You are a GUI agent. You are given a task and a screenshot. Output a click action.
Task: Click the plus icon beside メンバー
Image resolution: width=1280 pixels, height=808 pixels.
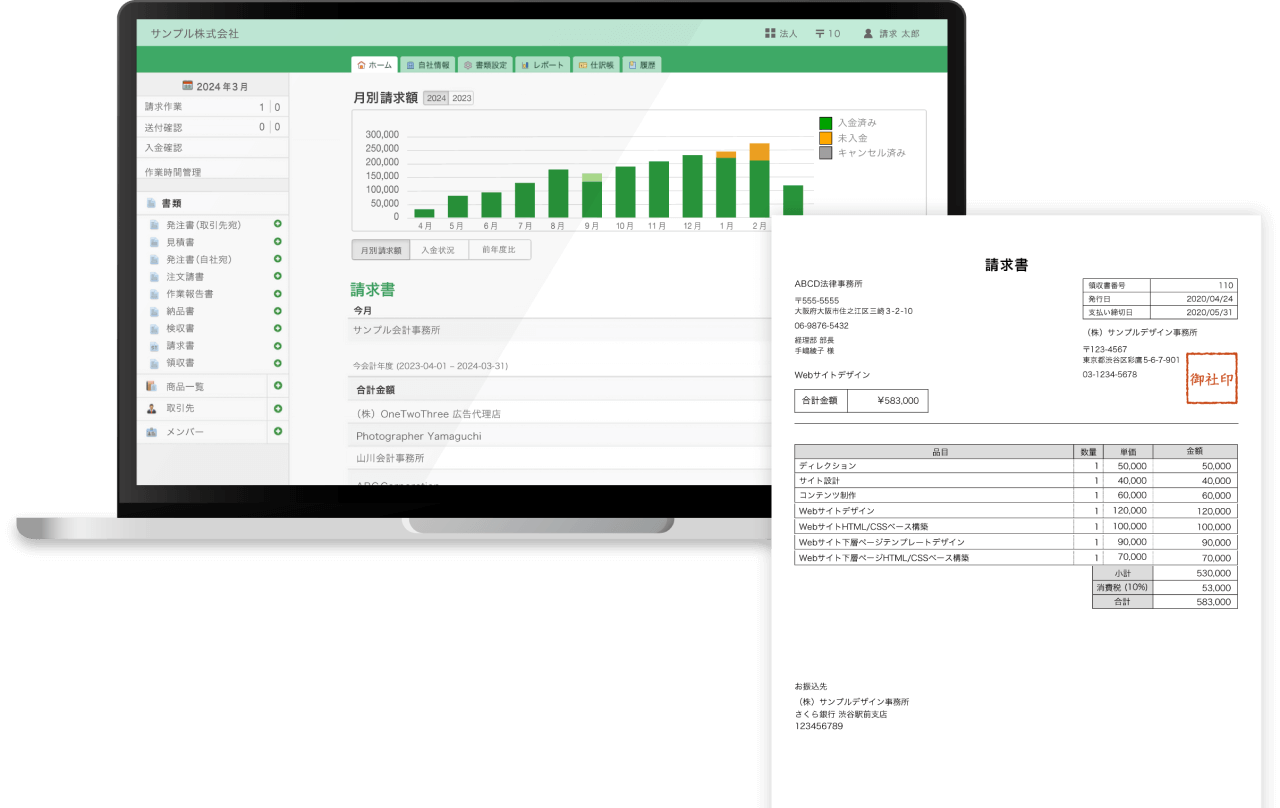pos(277,431)
